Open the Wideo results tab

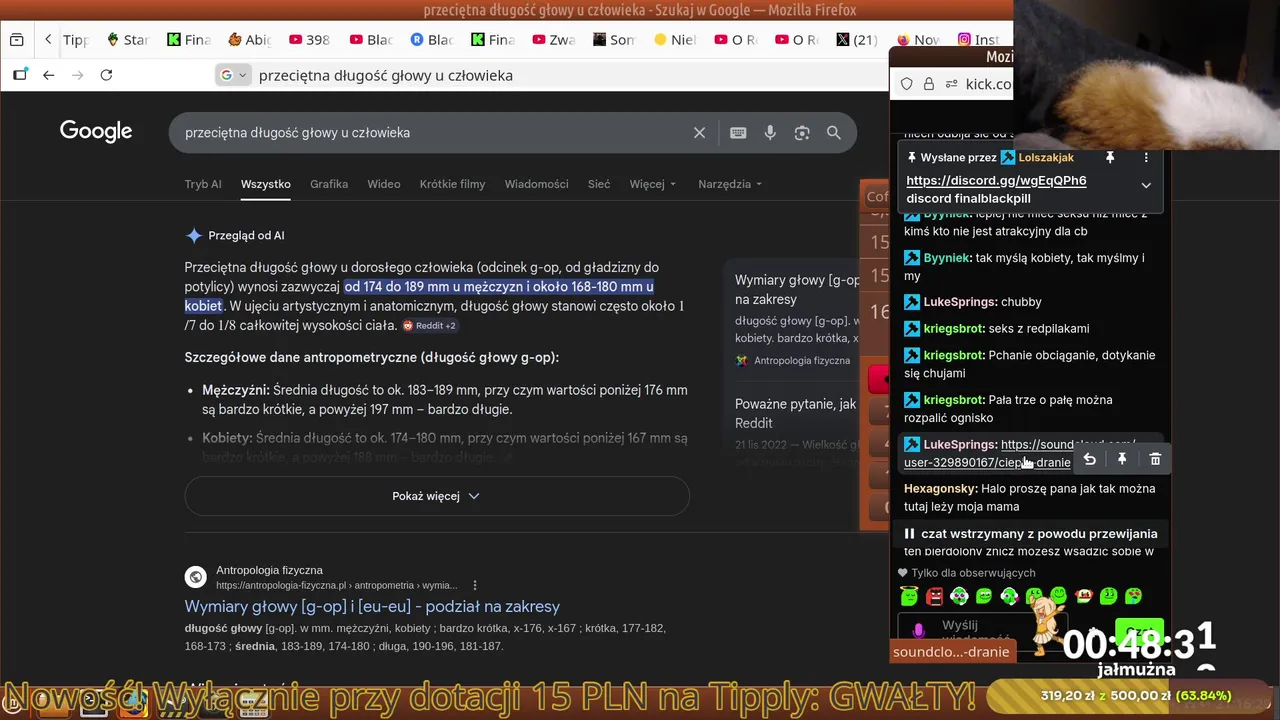point(384,184)
